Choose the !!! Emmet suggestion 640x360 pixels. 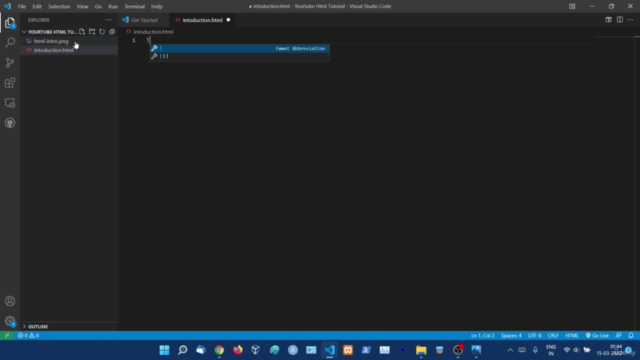239,56
